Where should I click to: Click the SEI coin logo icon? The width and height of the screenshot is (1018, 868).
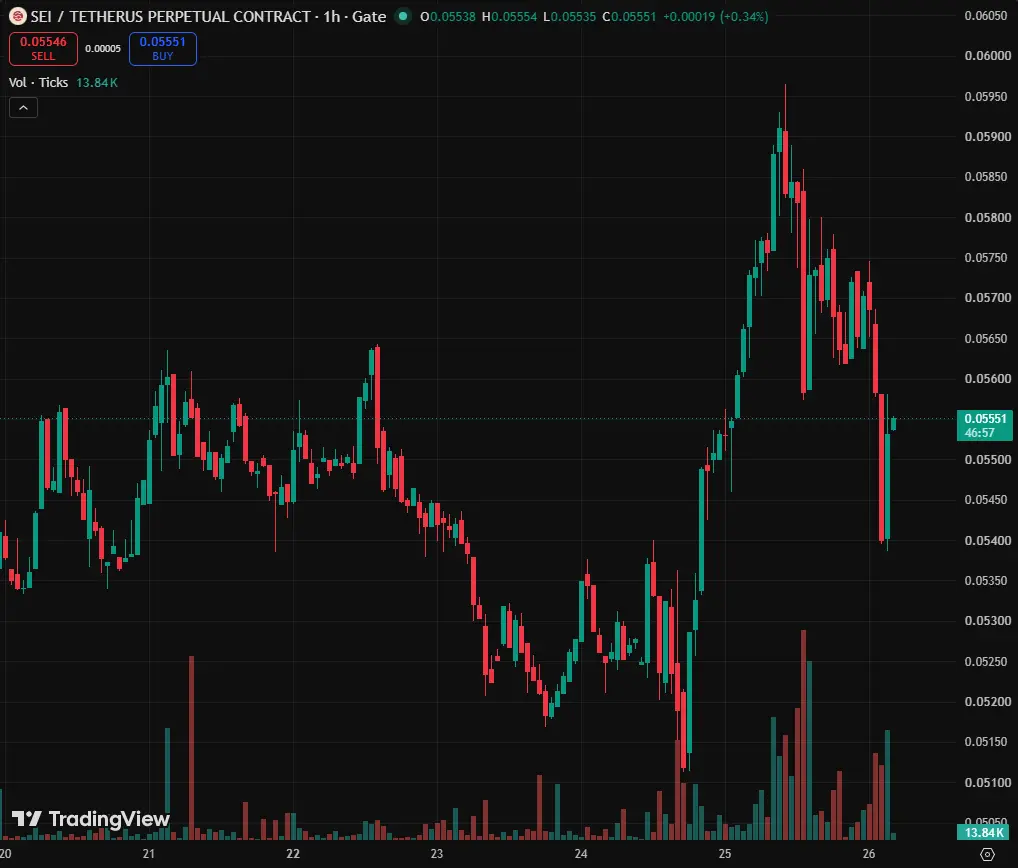[18, 16]
